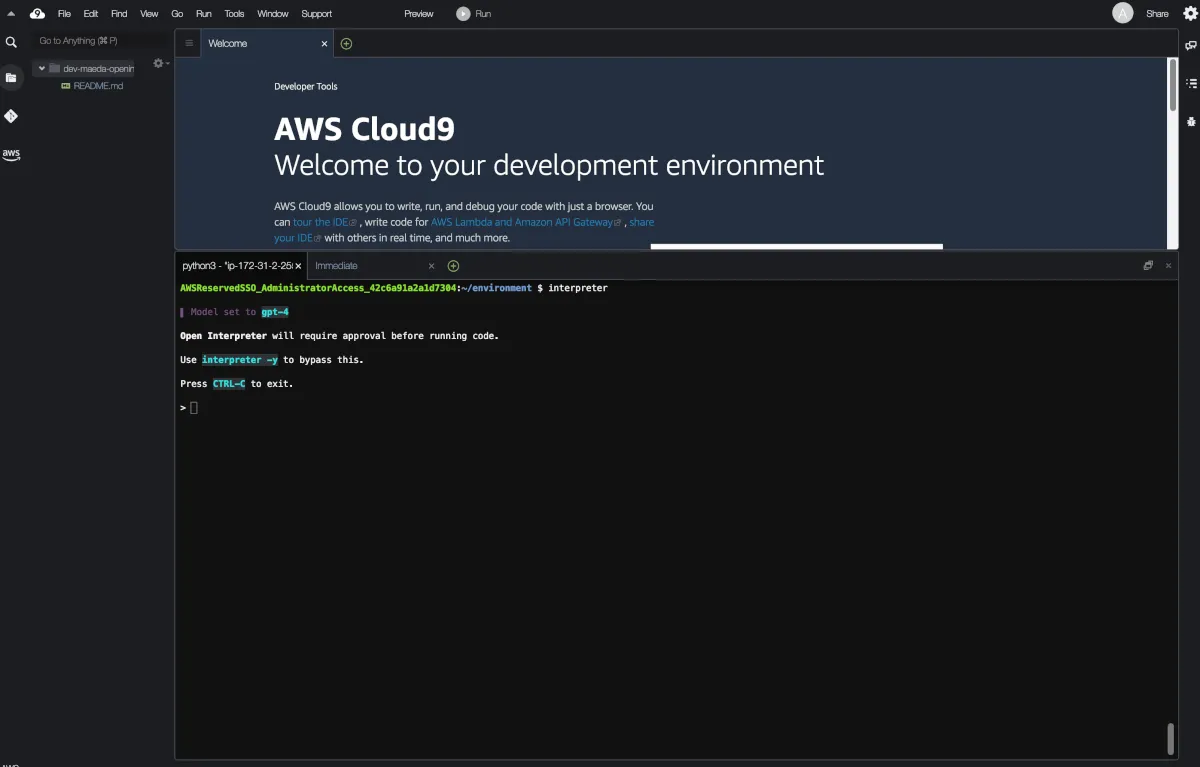Open the Collaborate chat panel icon
This screenshot has height=767, width=1200.
point(1190,46)
